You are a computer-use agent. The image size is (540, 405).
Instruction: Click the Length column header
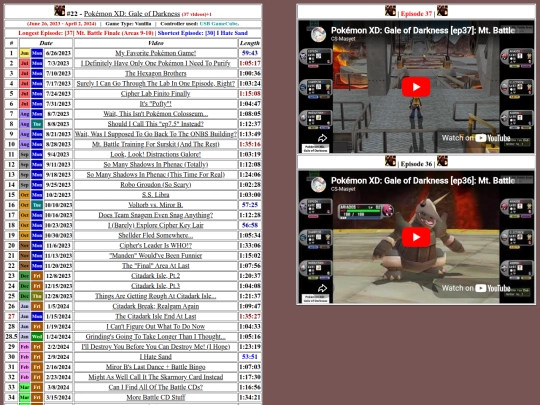(250, 43)
